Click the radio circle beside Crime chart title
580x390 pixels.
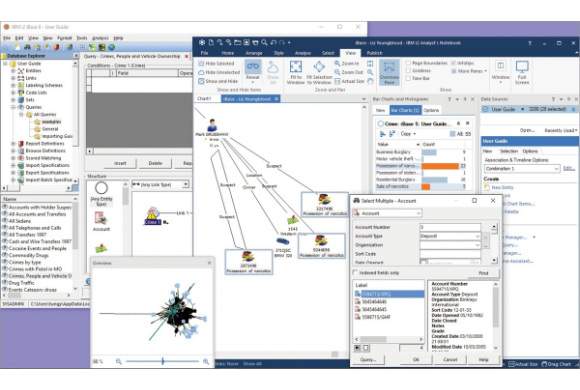point(380,124)
